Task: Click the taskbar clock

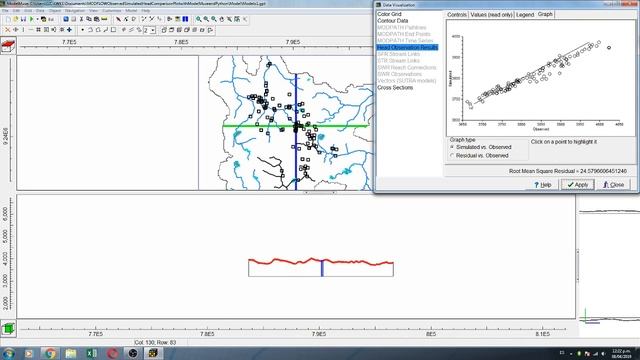Action: pyautogui.click(x=621, y=353)
